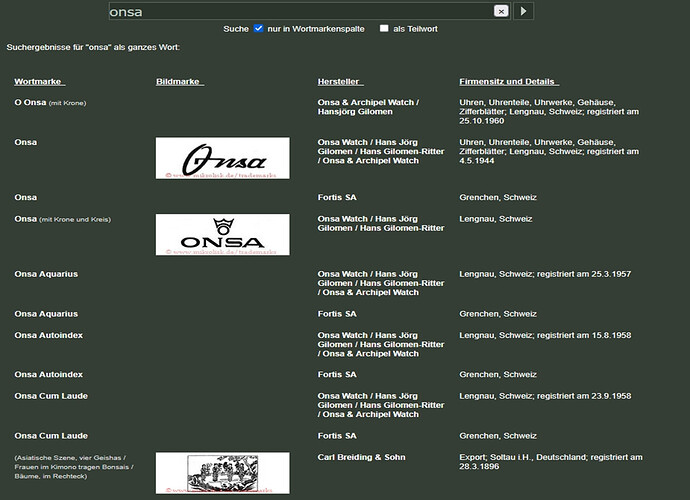Click the 'Suche' label text
The height and width of the screenshot is (500, 690).
(x=236, y=29)
